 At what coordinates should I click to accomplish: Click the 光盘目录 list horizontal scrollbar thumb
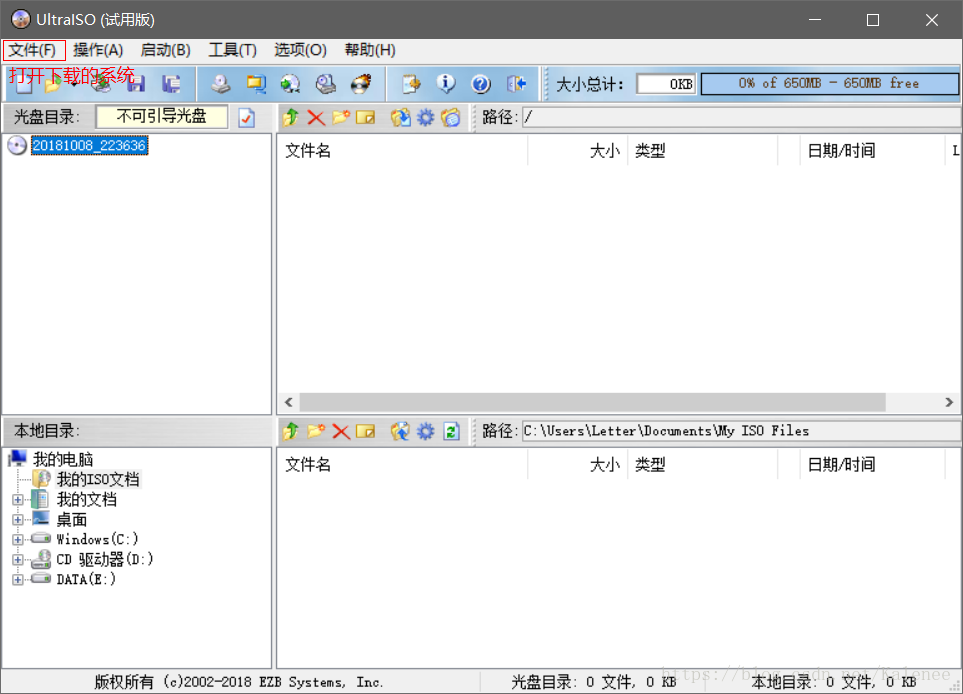point(593,402)
